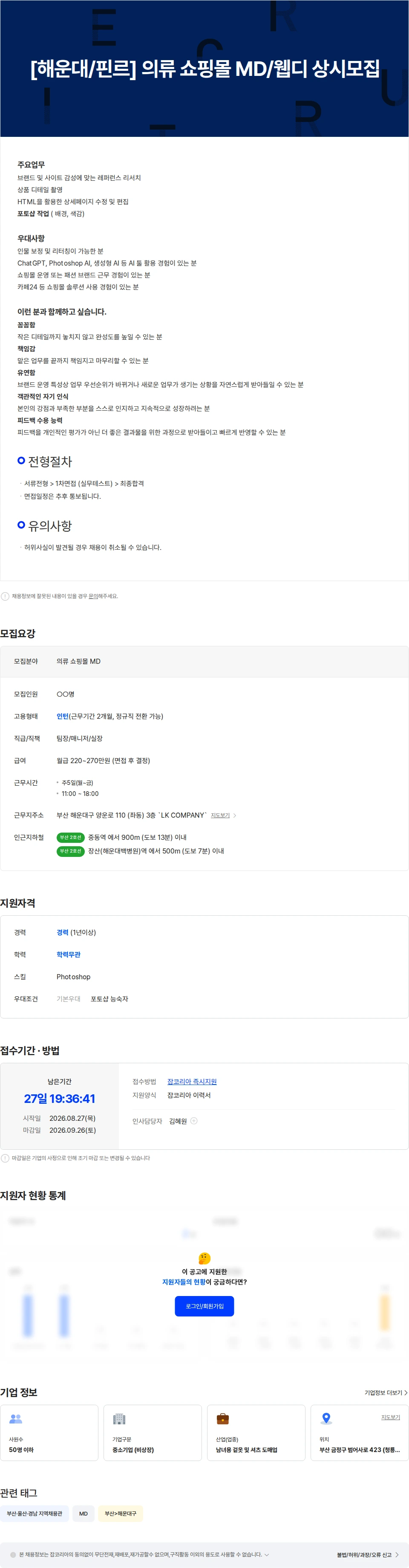
Task: Click the 부산 2호선 badge for 중동역
Action: click(x=71, y=837)
